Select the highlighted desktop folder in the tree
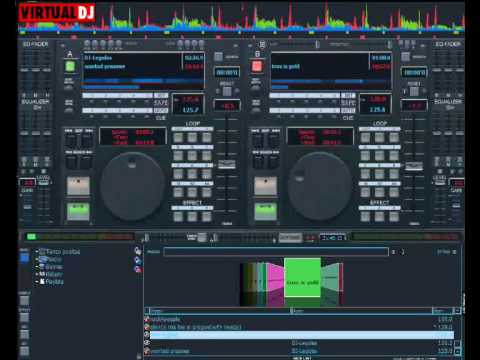The height and width of the screenshot is (360, 480). (x=51, y=259)
